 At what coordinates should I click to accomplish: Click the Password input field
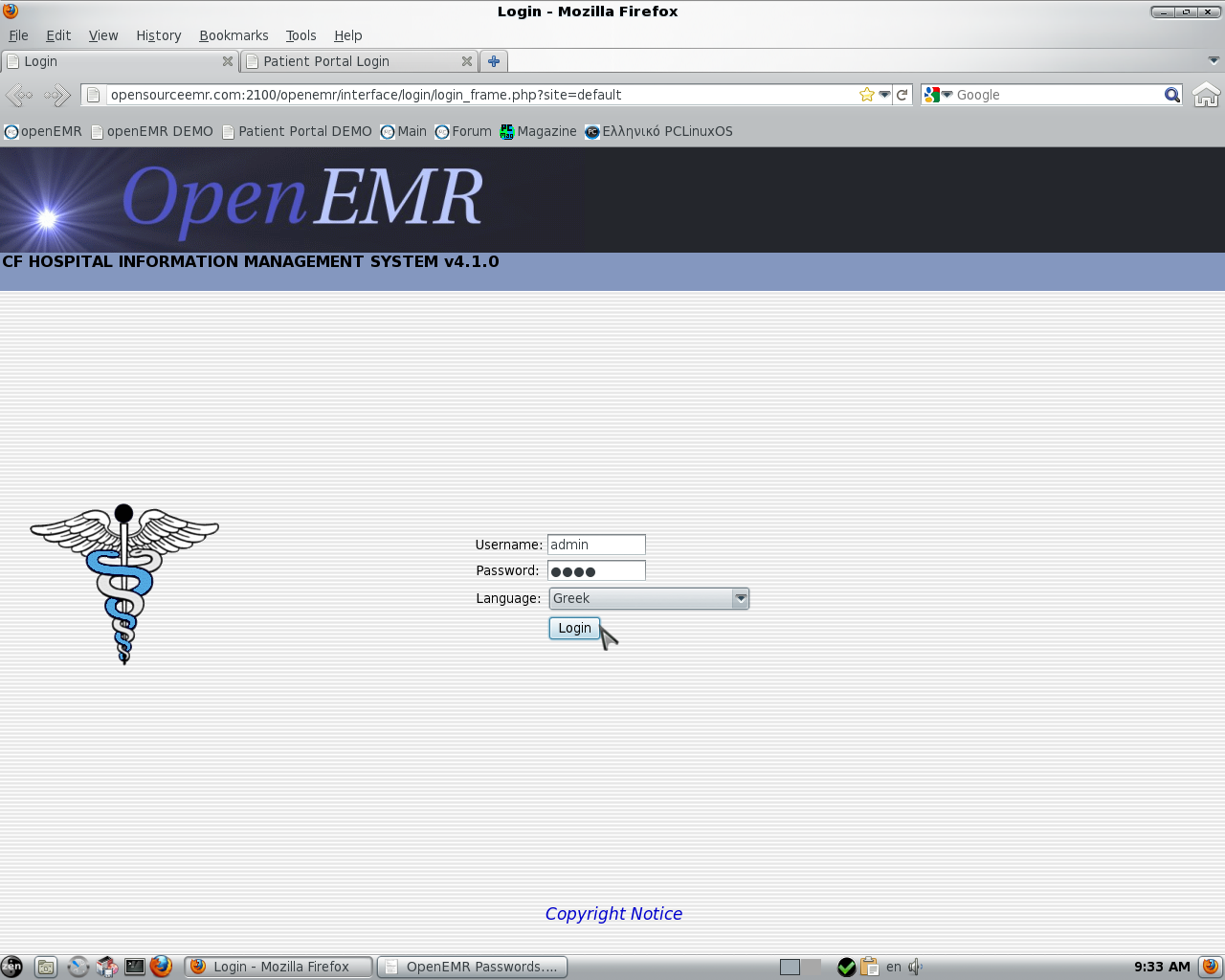(x=596, y=570)
